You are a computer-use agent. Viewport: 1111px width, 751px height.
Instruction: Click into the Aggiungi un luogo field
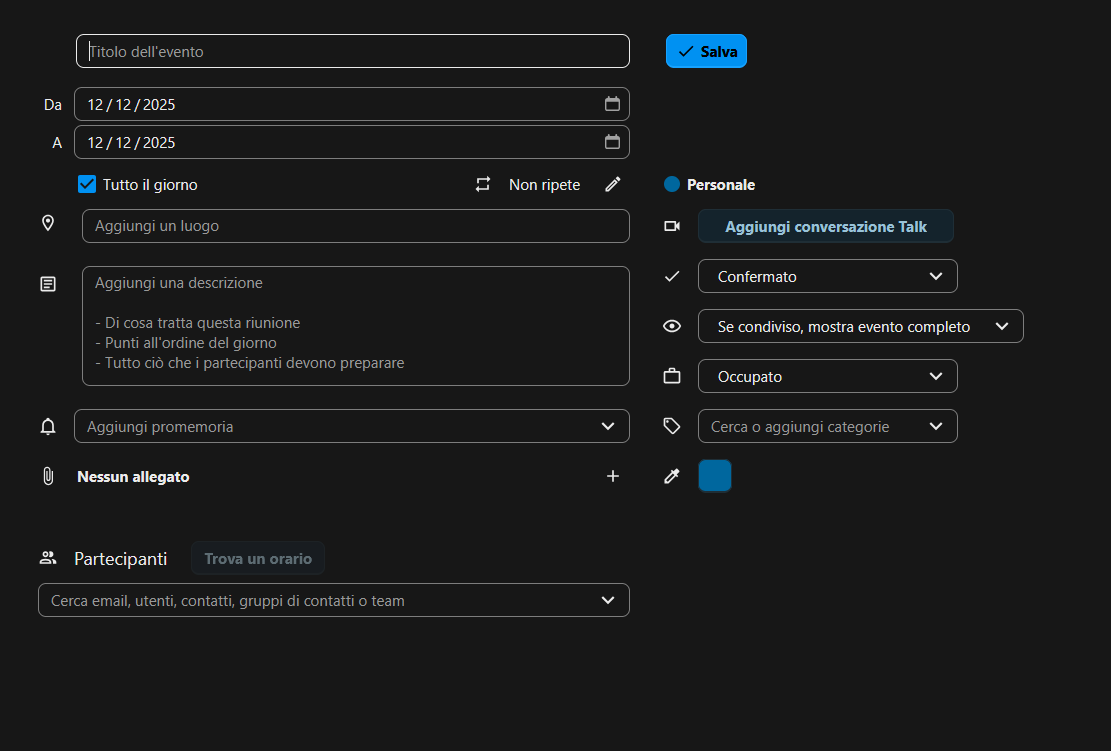point(355,226)
